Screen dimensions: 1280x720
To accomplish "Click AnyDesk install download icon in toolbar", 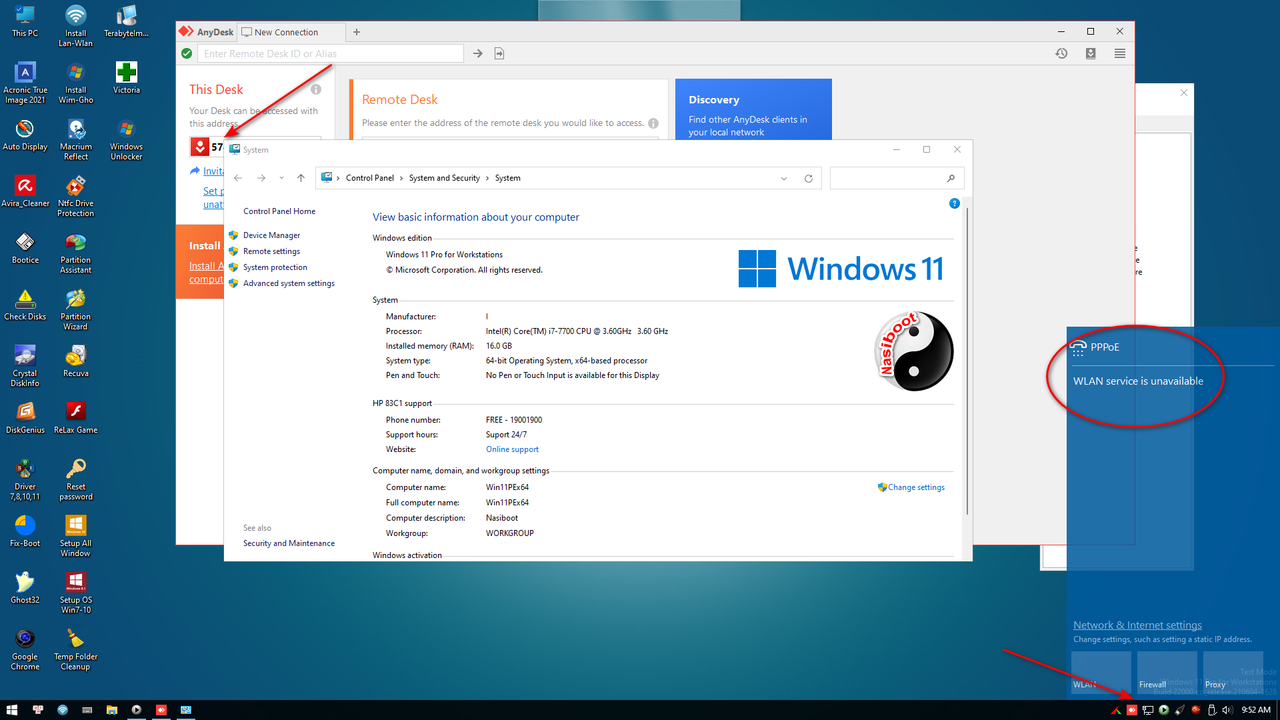I will pos(1091,53).
